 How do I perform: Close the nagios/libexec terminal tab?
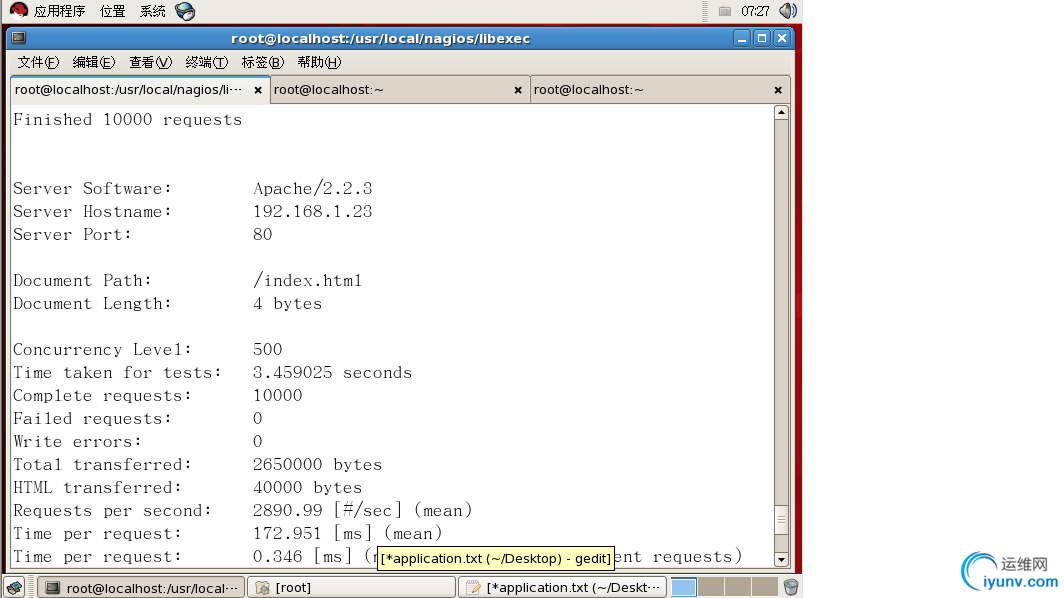[258, 90]
